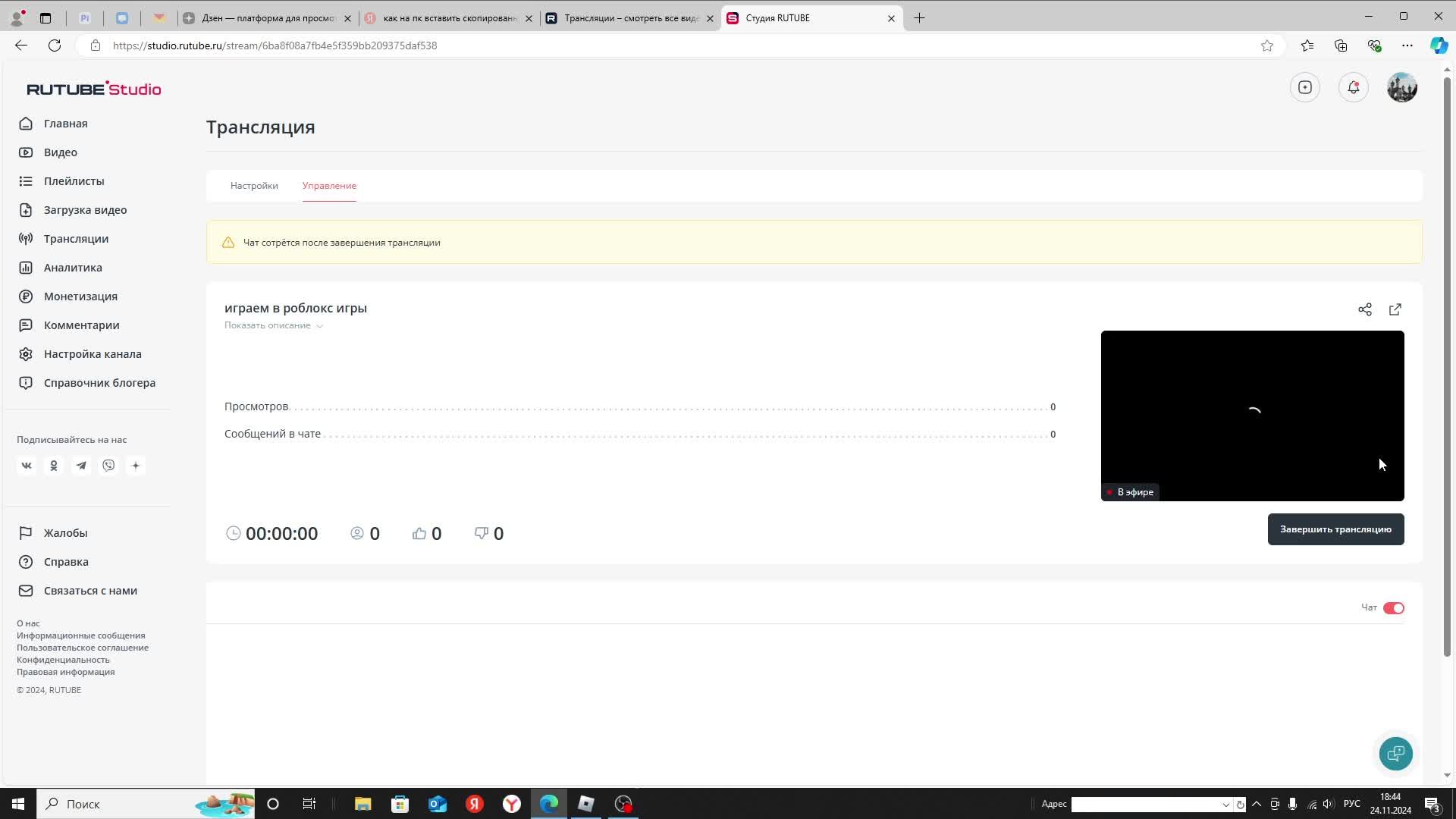The image size is (1456, 819).
Task: Click the Telegram social icon
Action: point(81,466)
